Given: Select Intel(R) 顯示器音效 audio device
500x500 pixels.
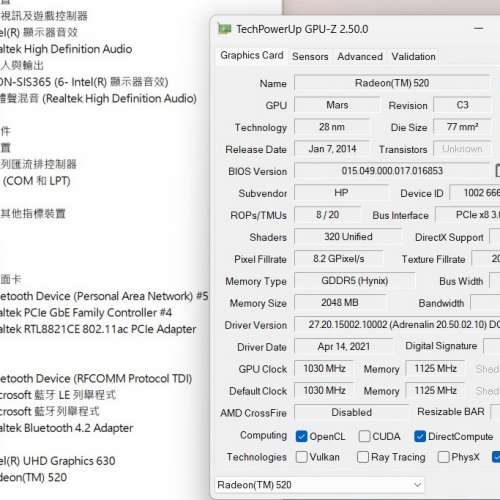Looking at the screenshot, I should (39, 33).
